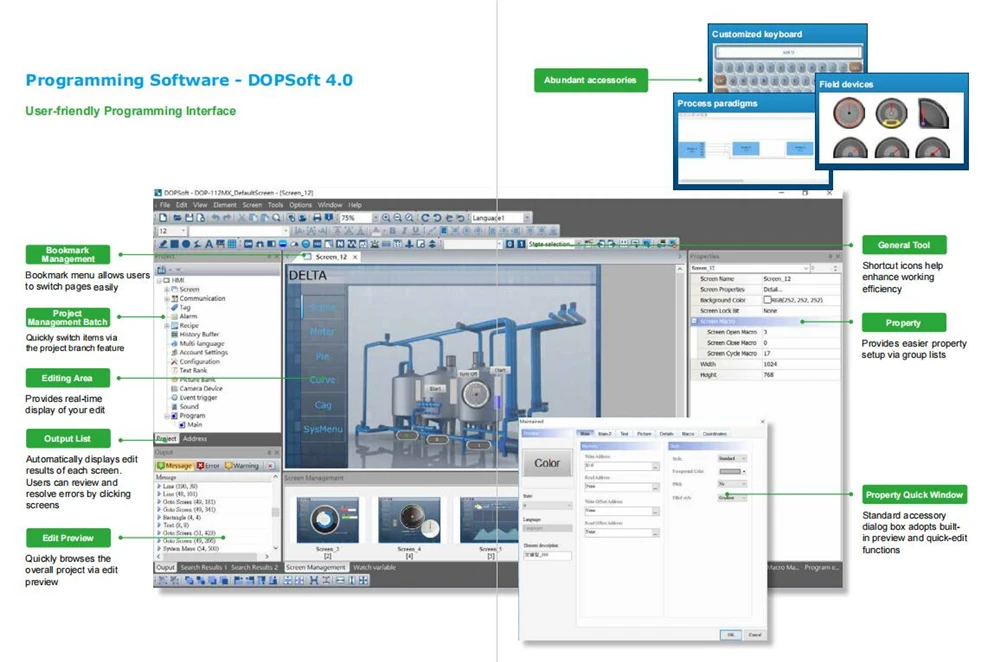Open the Language1 dropdown
The height and width of the screenshot is (662, 1000).
527,217
